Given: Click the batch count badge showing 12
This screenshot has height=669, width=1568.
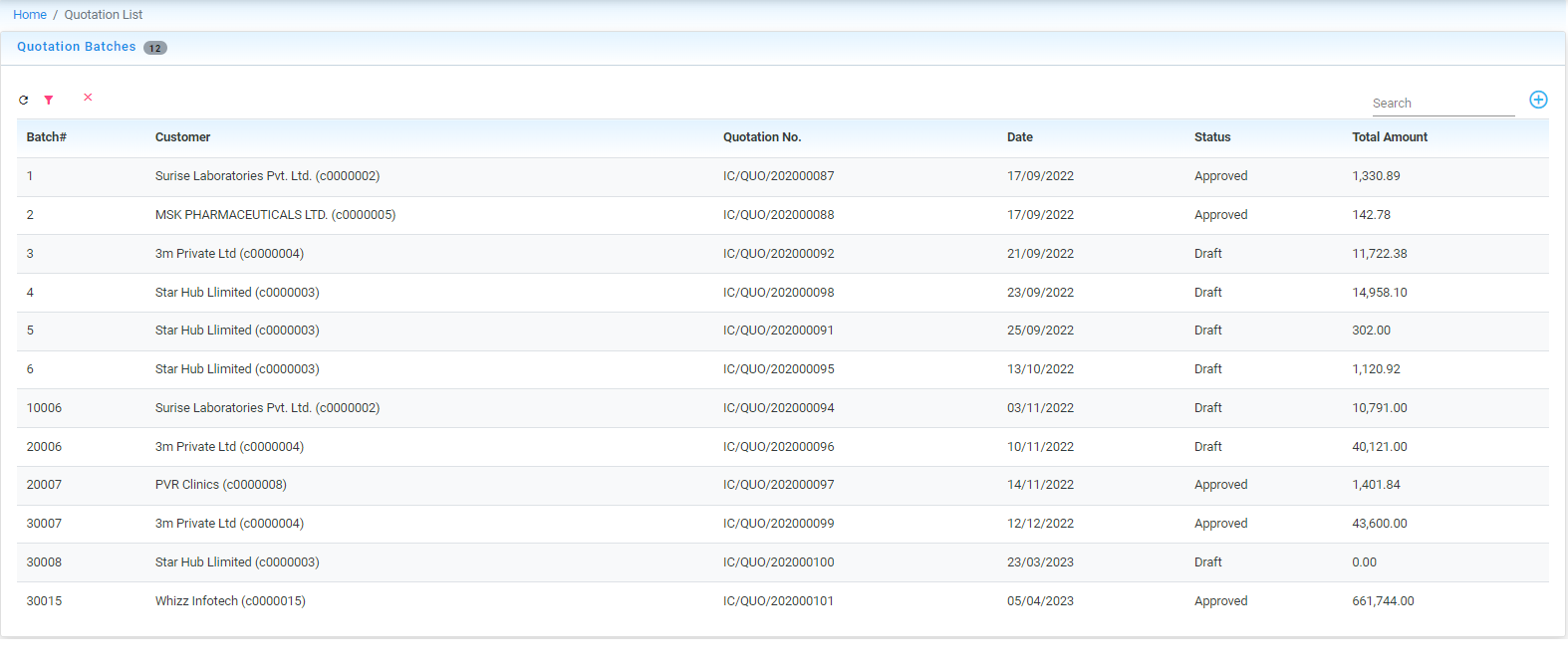Looking at the screenshot, I should click(x=155, y=48).
